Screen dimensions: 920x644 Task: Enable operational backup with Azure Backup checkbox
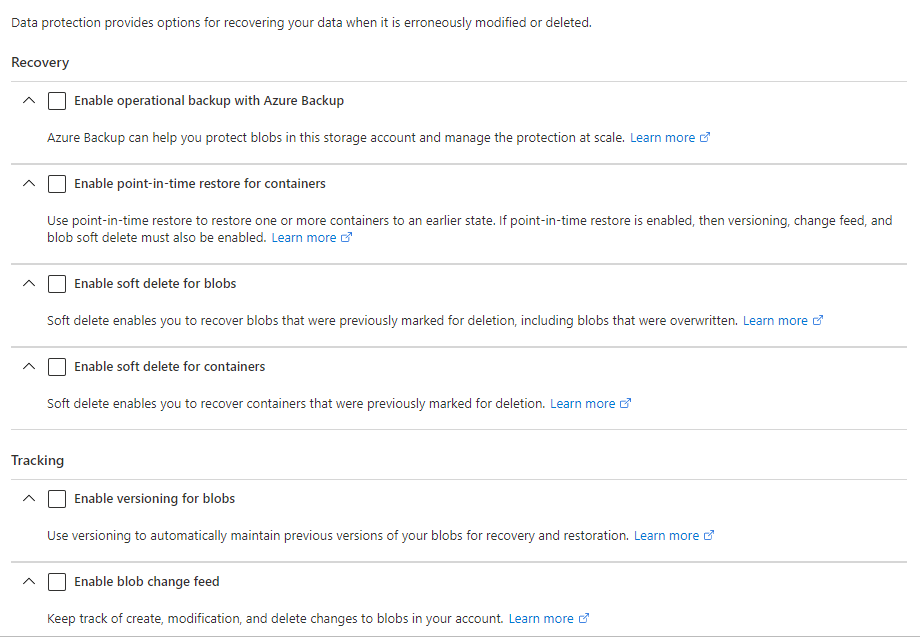[x=57, y=101]
